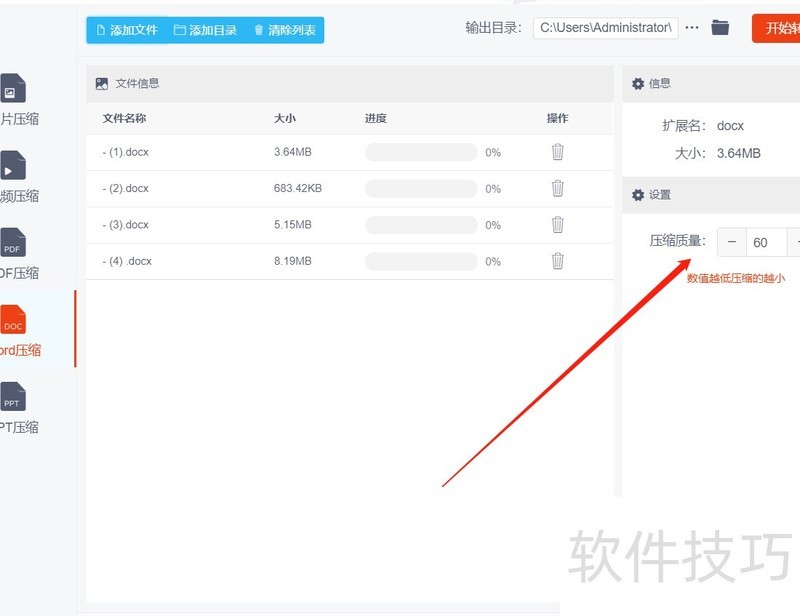Image resolution: width=800 pixels, height=616 pixels.
Task: Click the 5.15MB size cell
Action: (292, 225)
